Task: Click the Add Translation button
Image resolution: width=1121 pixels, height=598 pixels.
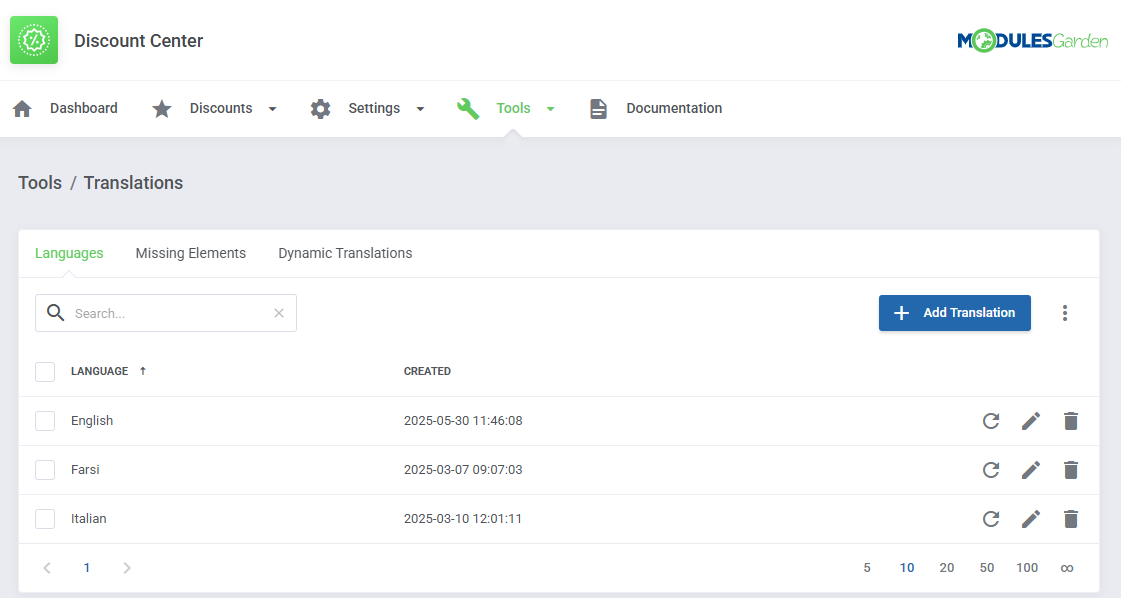Action: click(954, 313)
